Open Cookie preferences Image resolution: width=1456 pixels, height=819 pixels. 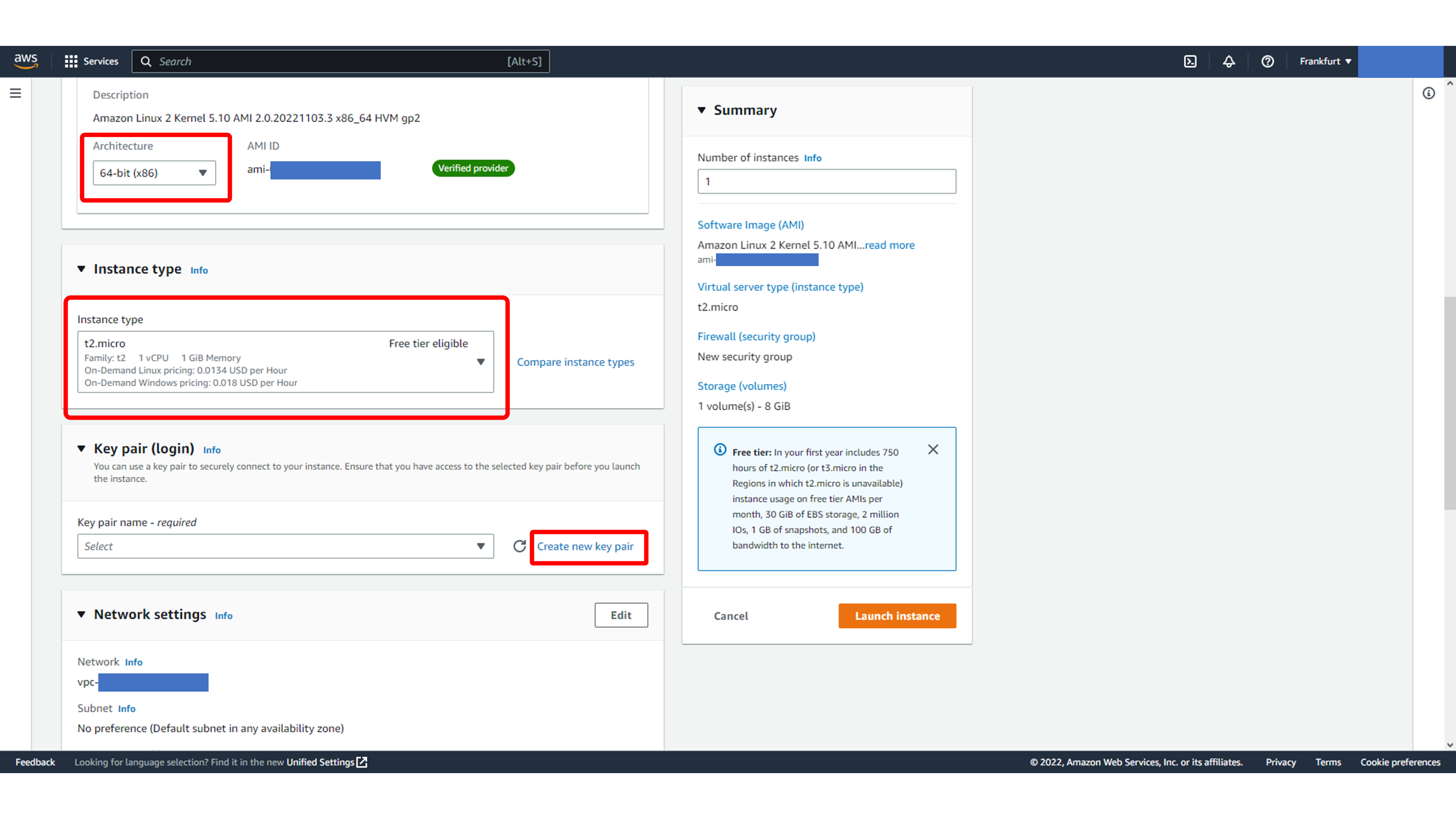pyautogui.click(x=1400, y=762)
